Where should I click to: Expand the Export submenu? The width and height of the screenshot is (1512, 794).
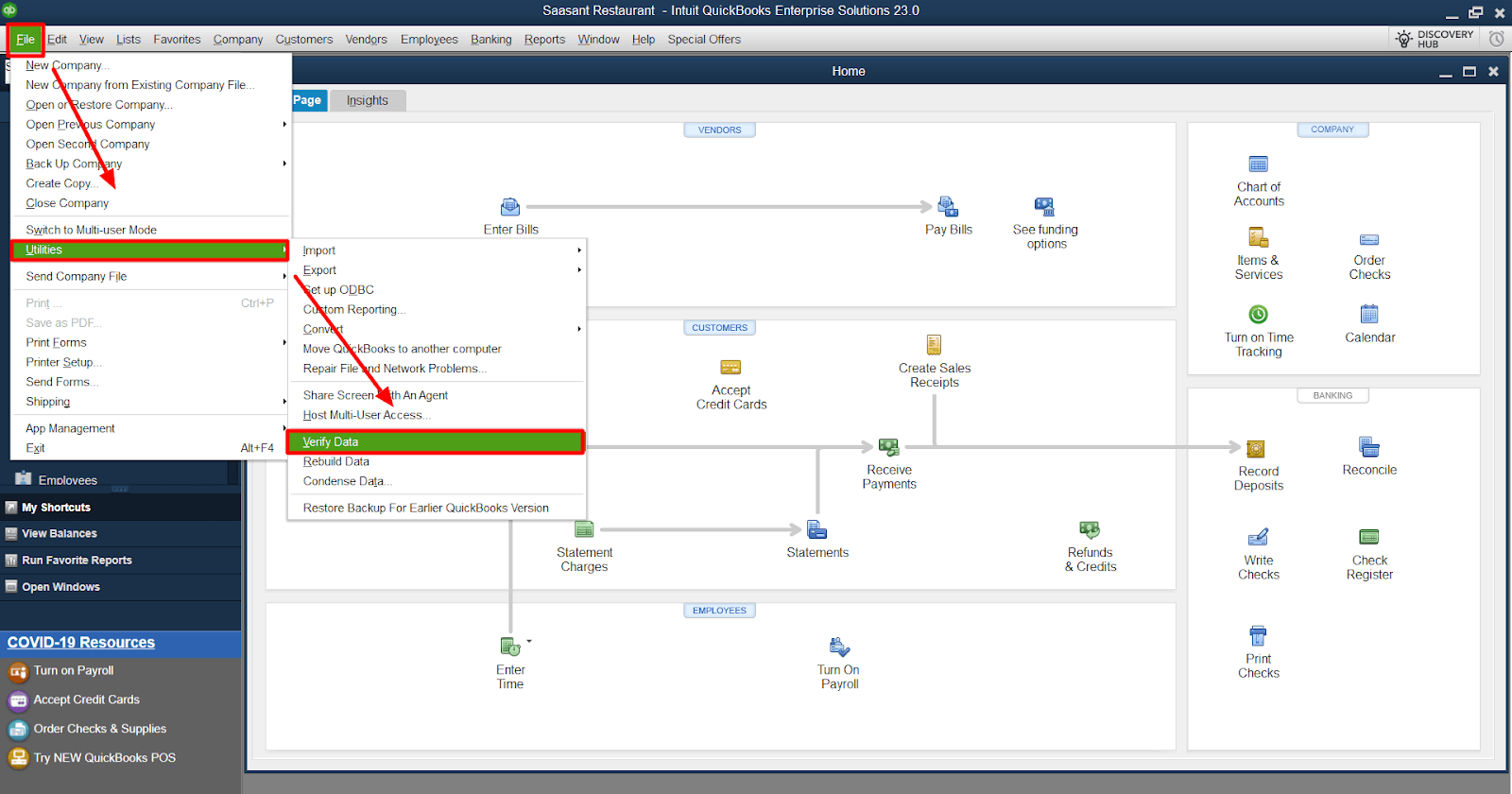tap(579, 270)
